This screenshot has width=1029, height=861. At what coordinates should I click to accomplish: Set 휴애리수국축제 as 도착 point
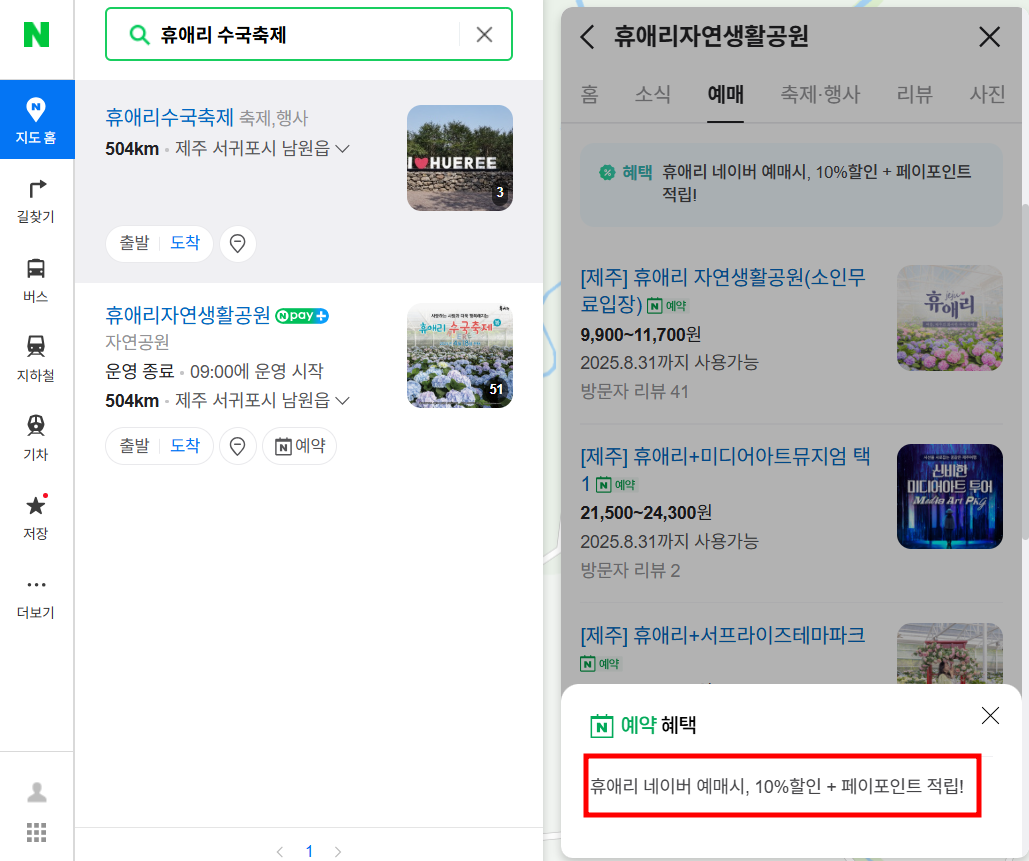[x=185, y=243]
